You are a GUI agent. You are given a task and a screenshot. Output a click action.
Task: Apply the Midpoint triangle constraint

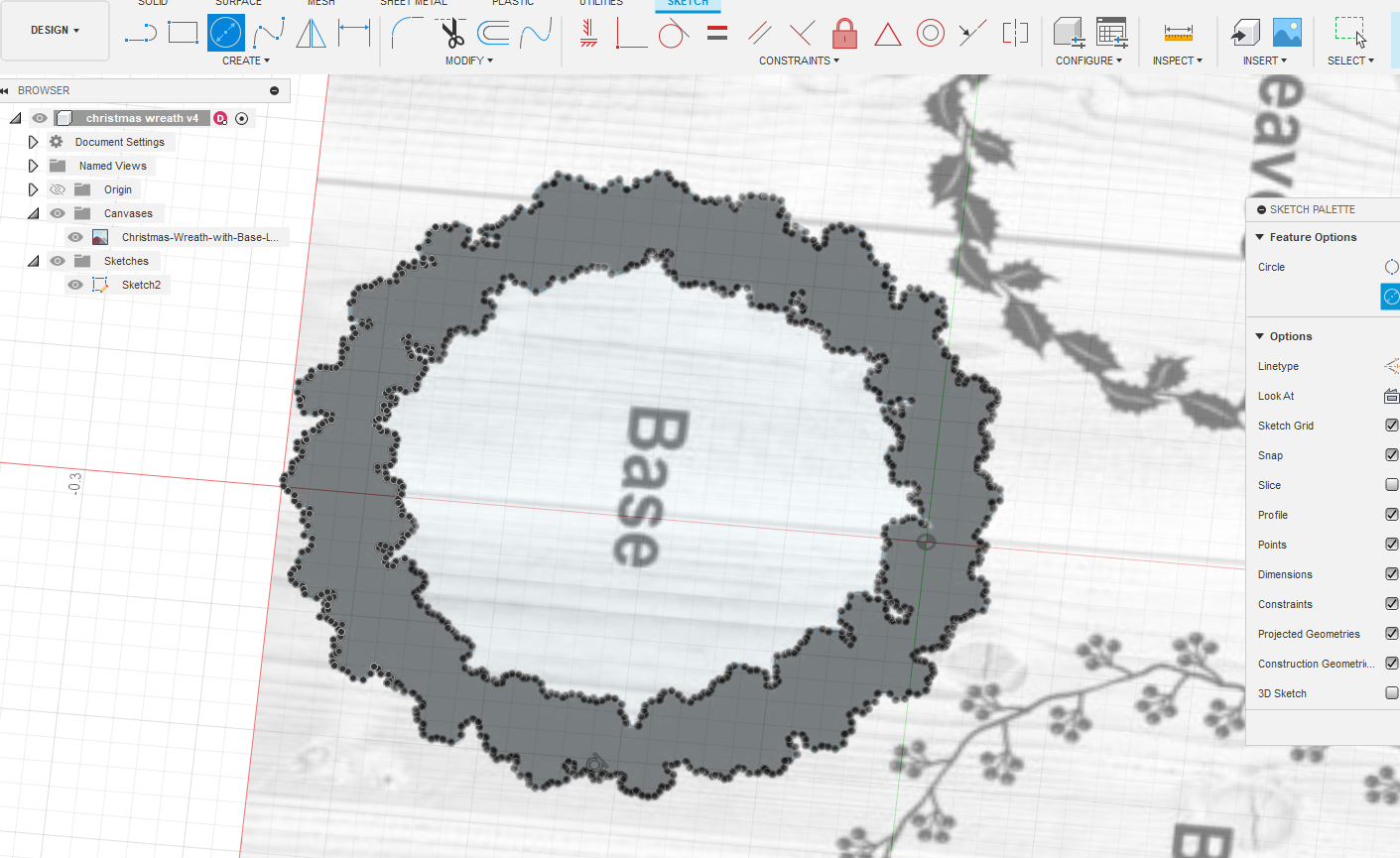point(888,34)
